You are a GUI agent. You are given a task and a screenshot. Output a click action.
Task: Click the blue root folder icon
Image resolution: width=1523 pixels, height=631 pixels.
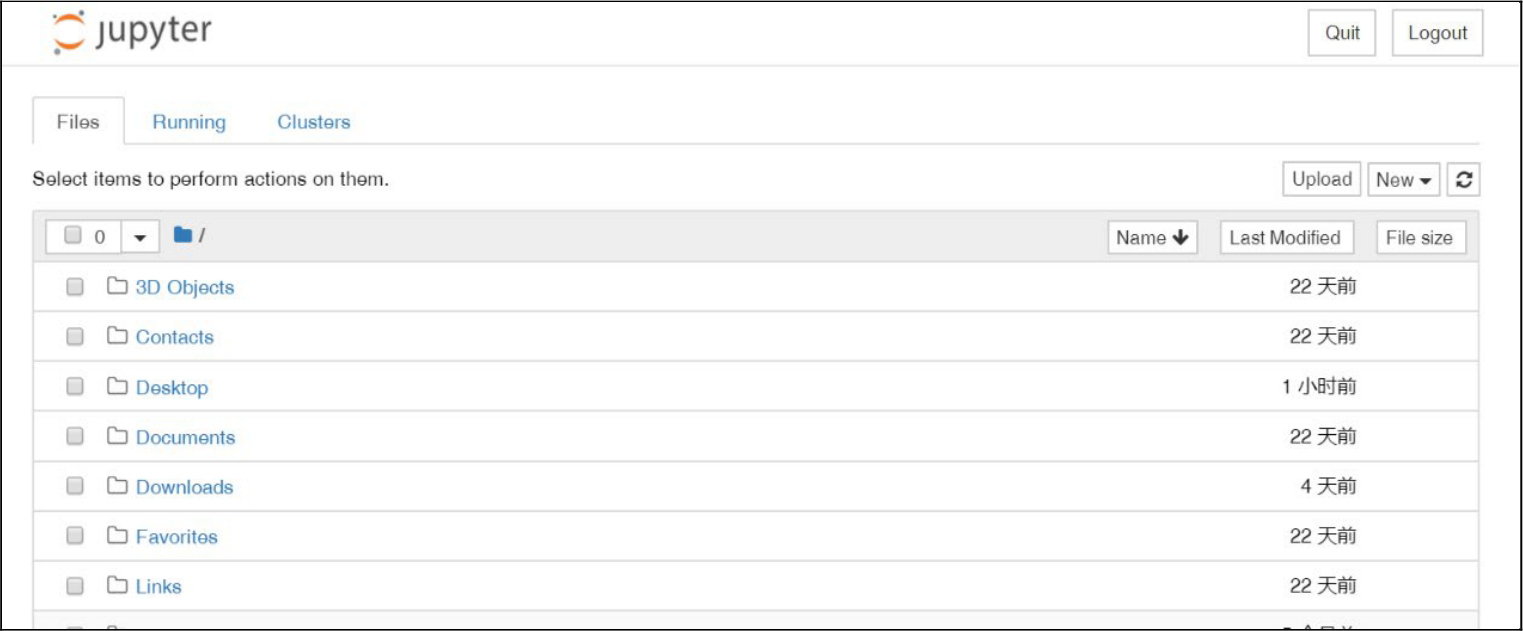click(x=182, y=235)
